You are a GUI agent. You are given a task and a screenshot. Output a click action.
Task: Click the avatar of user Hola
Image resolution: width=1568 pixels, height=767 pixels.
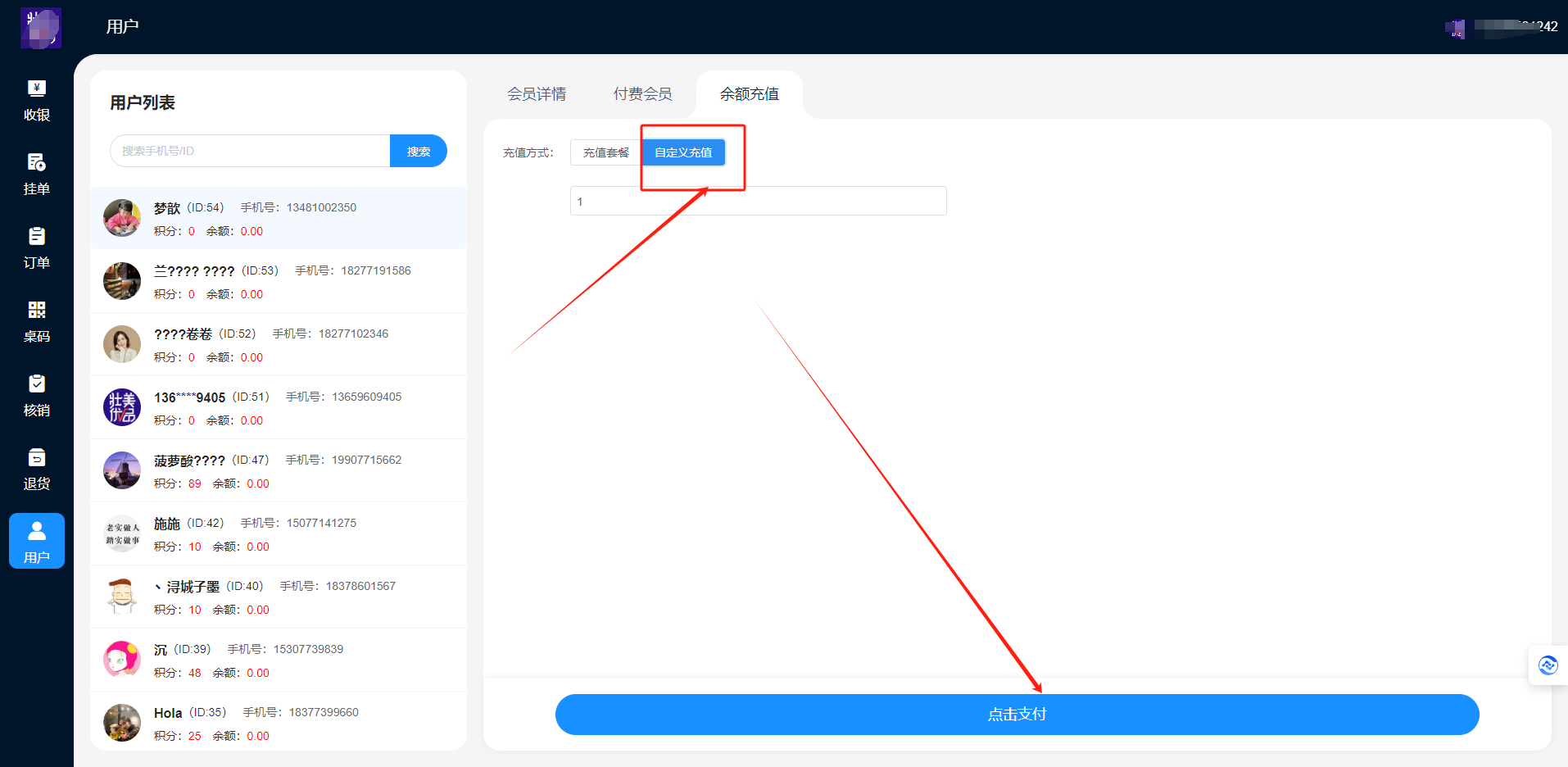122,723
